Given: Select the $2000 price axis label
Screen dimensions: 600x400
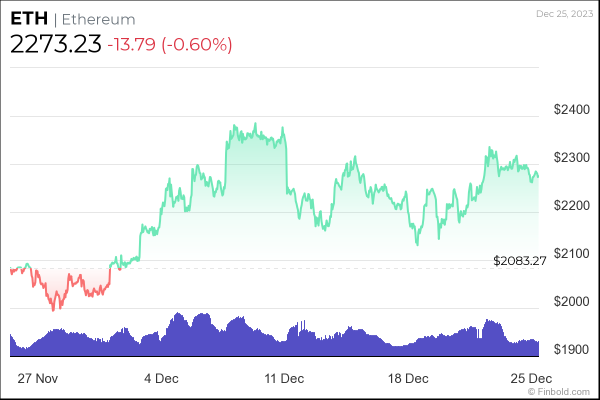Looking at the screenshot, I should pos(571,301).
